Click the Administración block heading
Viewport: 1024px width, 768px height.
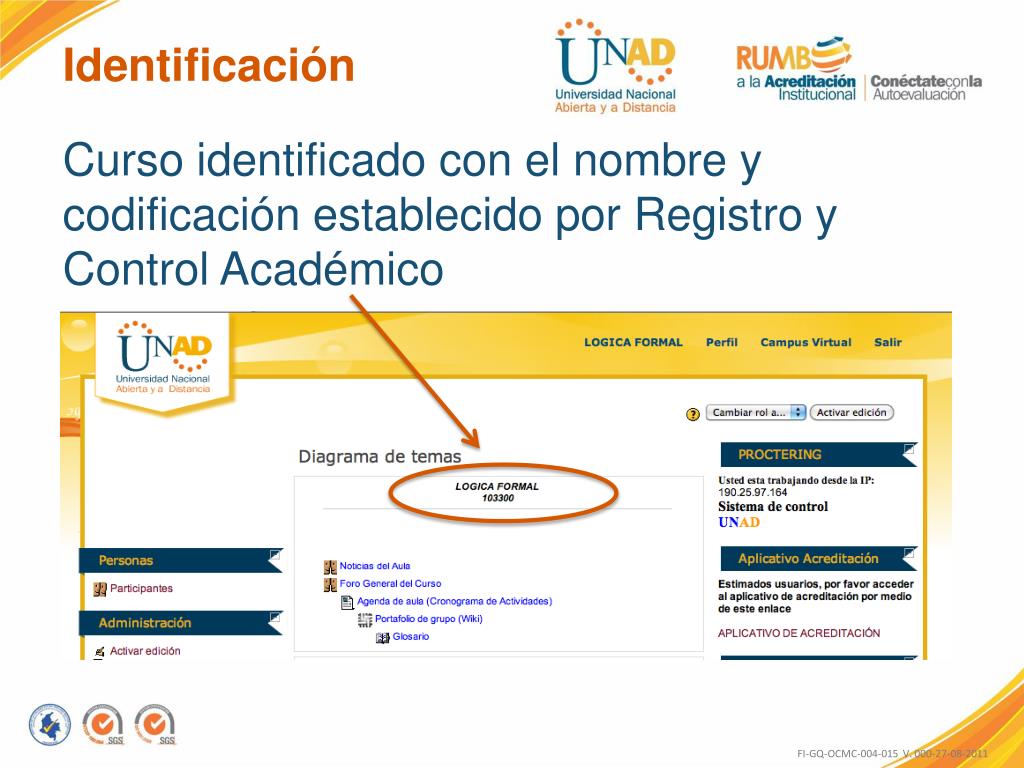tap(145, 623)
